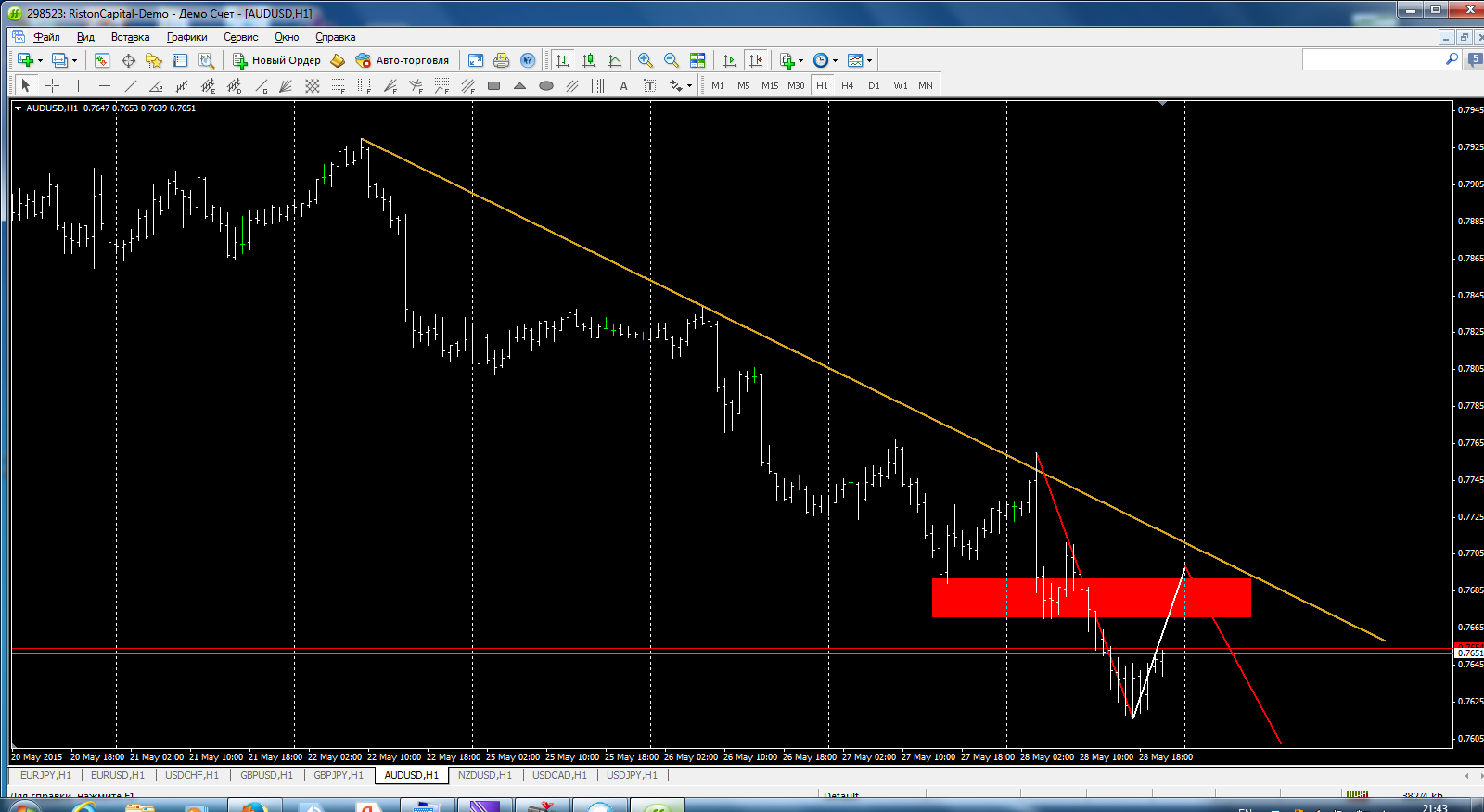Draw a vertical line on the chart
This screenshot has width=1484, height=812.
click(79, 86)
